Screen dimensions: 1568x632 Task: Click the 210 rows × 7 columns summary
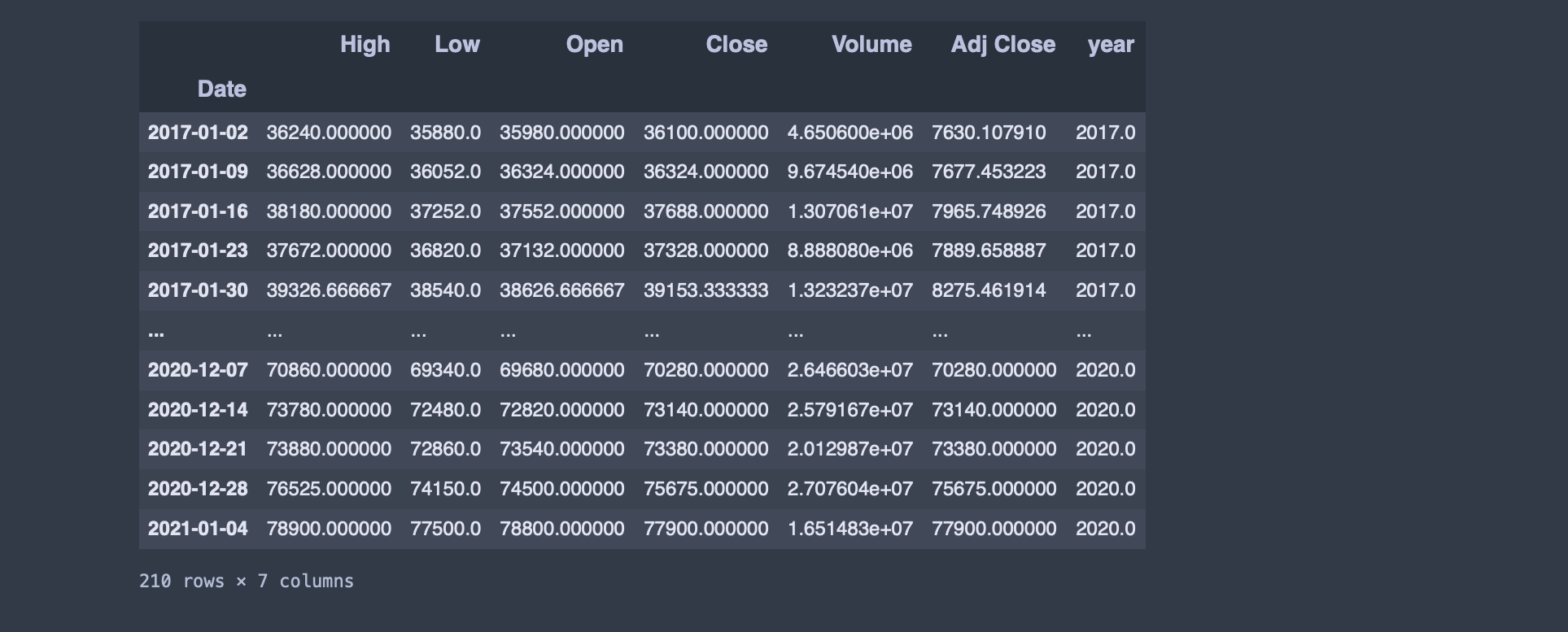(x=247, y=582)
